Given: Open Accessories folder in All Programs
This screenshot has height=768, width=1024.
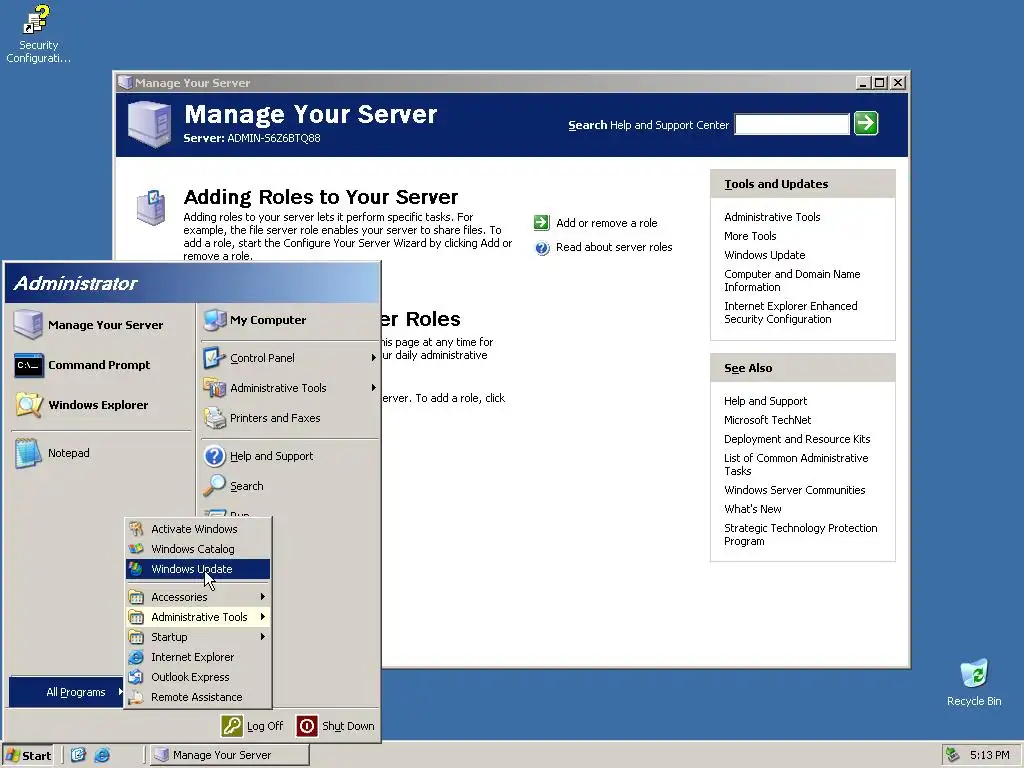Looking at the screenshot, I should (198, 597).
